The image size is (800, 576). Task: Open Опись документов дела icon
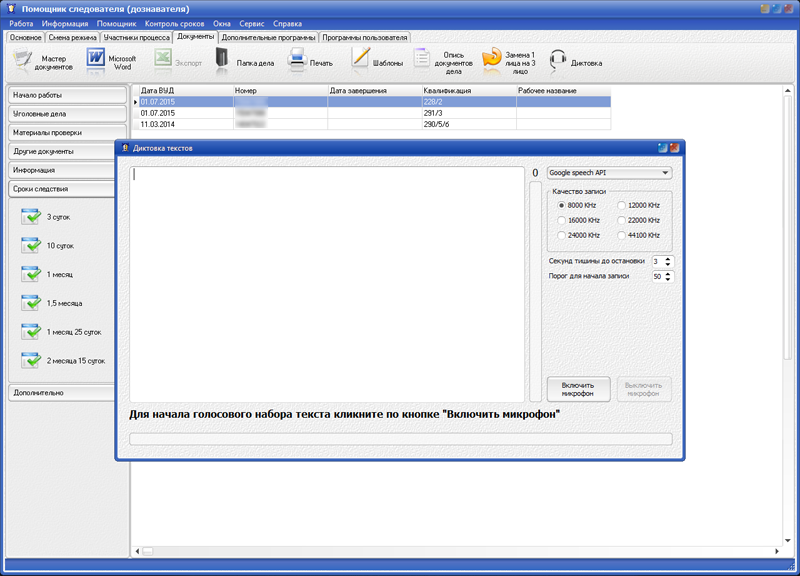click(x=421, y=60)
